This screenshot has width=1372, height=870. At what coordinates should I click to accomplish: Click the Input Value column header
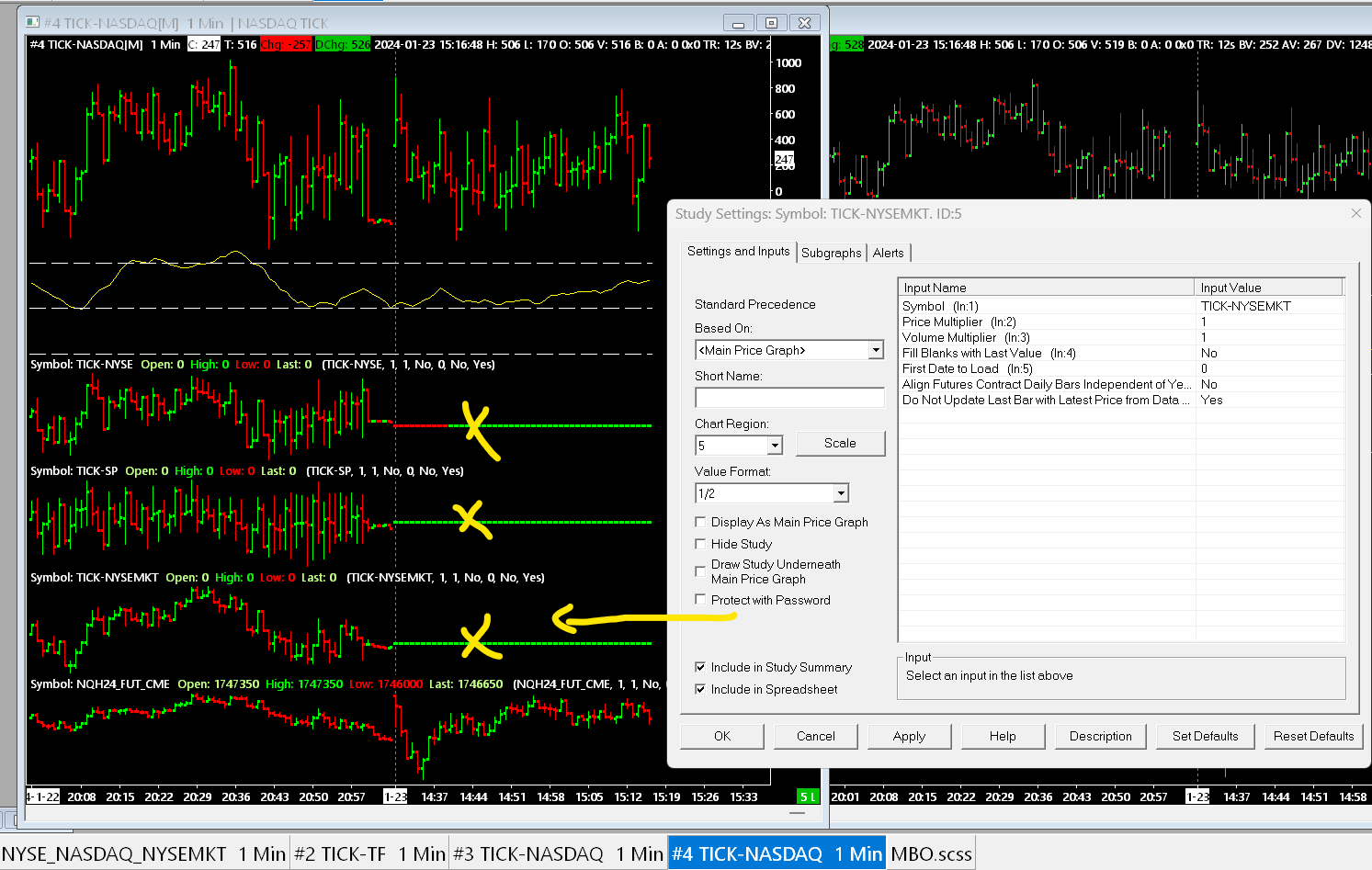[1269, 288]
